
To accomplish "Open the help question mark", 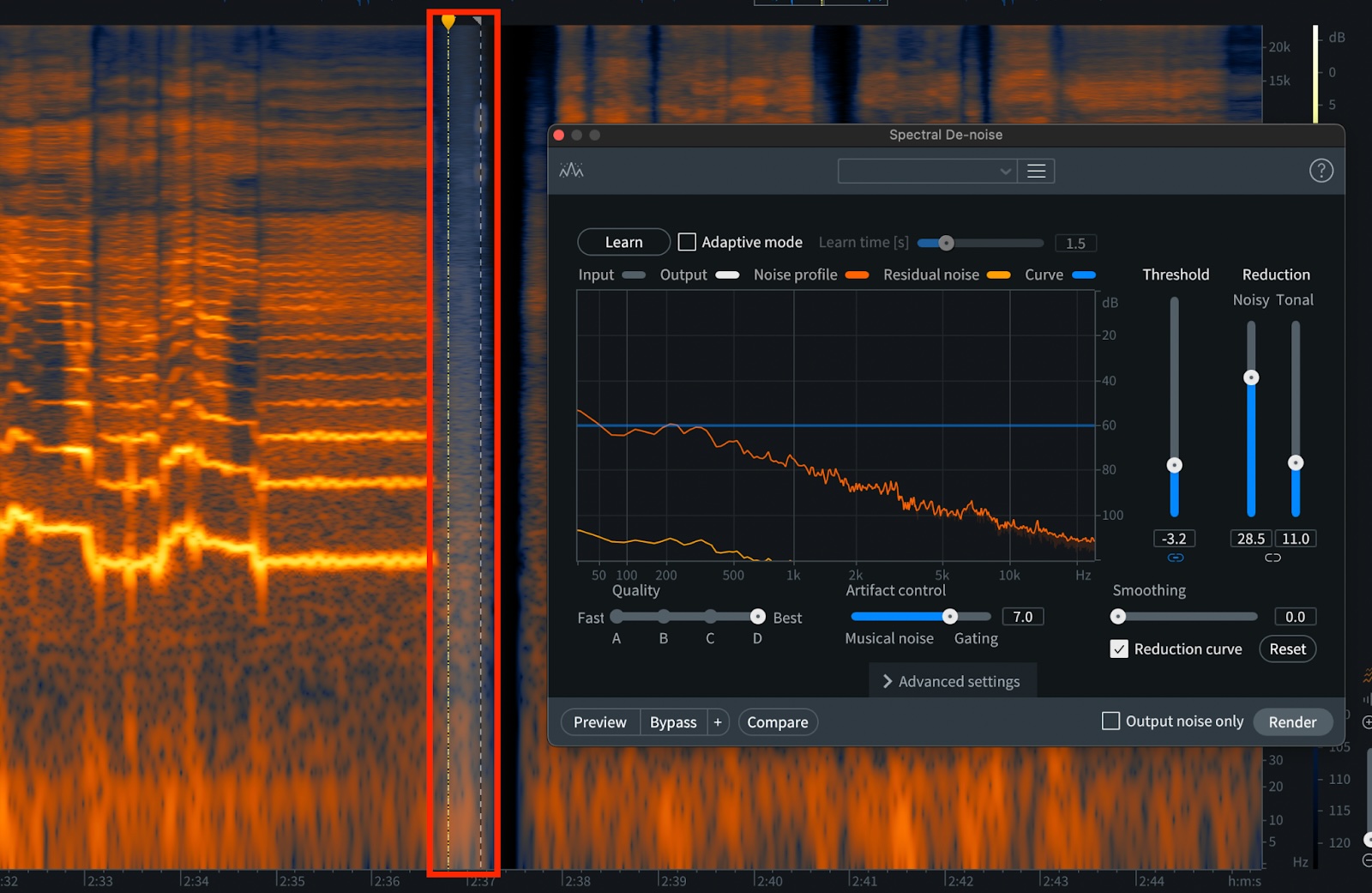I will pyautogui.click(x=1321, y=171).
